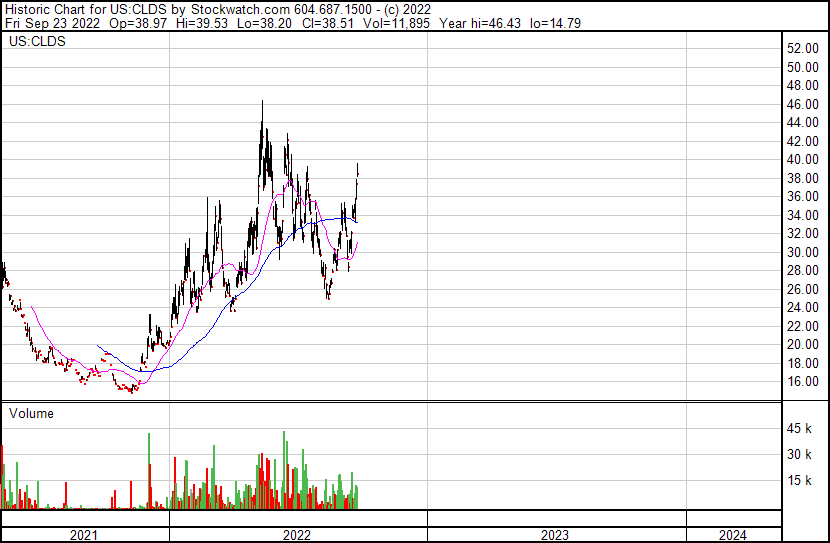
Task: Click the 2021 year label on timeline
Action: pos(84,535)
